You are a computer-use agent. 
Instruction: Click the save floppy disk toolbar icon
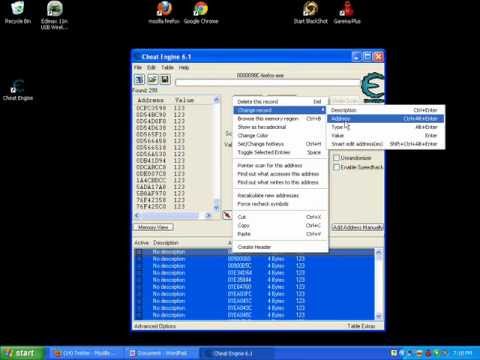pyautogui.click(x=165, y=79)
